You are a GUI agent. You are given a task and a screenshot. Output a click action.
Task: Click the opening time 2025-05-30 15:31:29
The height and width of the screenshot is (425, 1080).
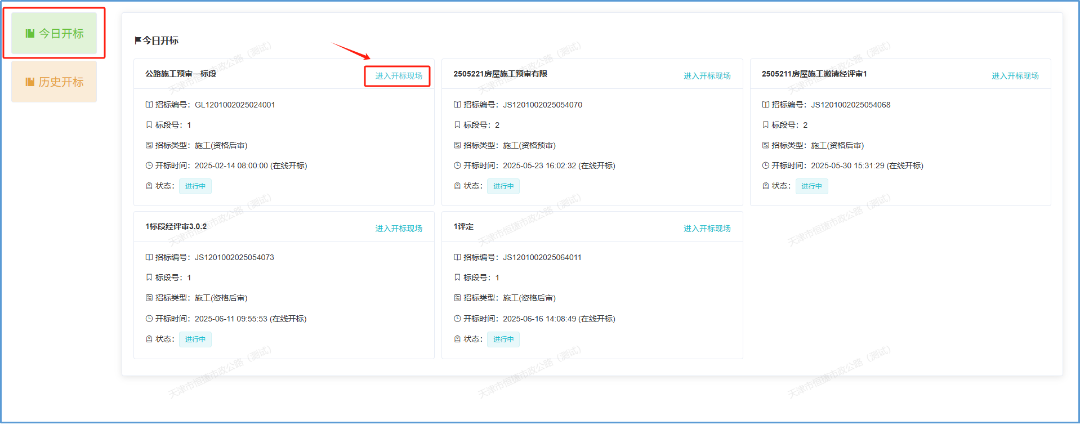pyautogui.click(x=848, y=166)
